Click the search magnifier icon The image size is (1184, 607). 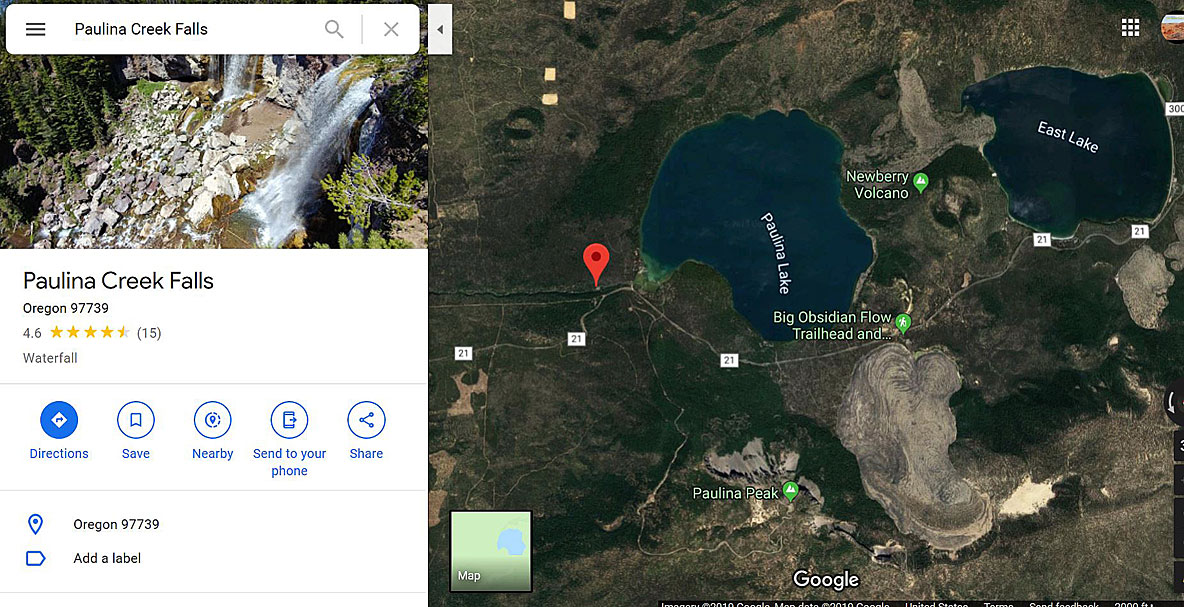[334, 29]
